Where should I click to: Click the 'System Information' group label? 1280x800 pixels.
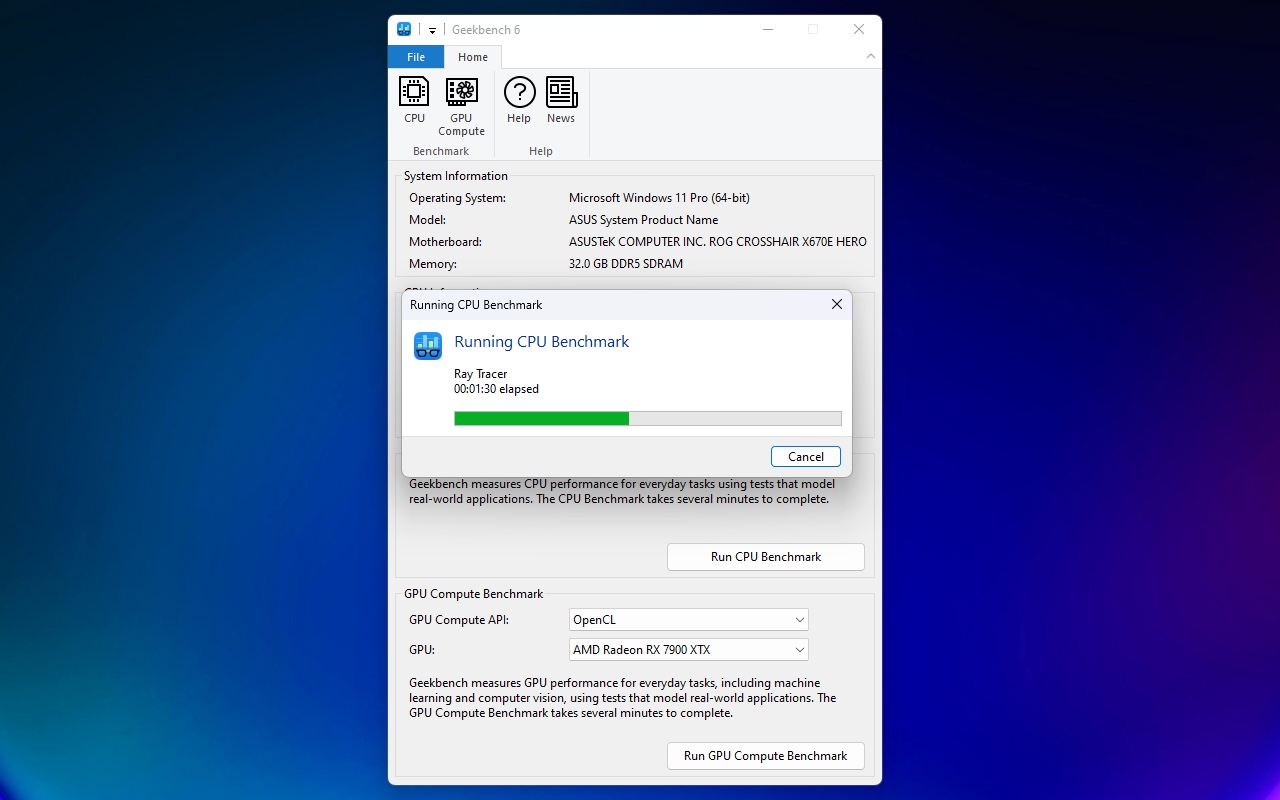click(x=456, y=176)
